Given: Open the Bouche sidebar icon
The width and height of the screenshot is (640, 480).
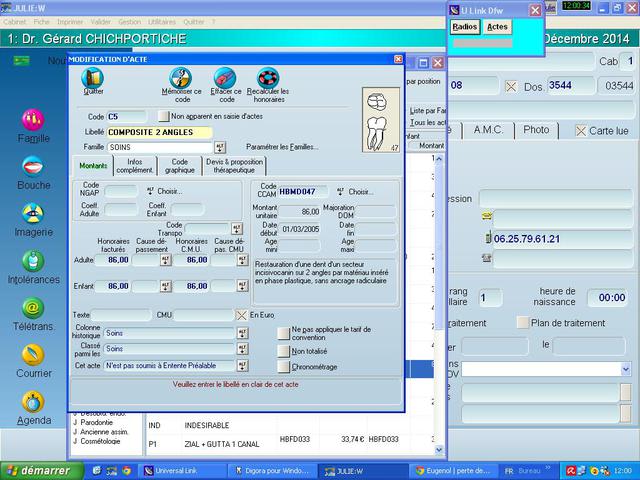Looking at the screenshot, I should click(x=33, y=166).
